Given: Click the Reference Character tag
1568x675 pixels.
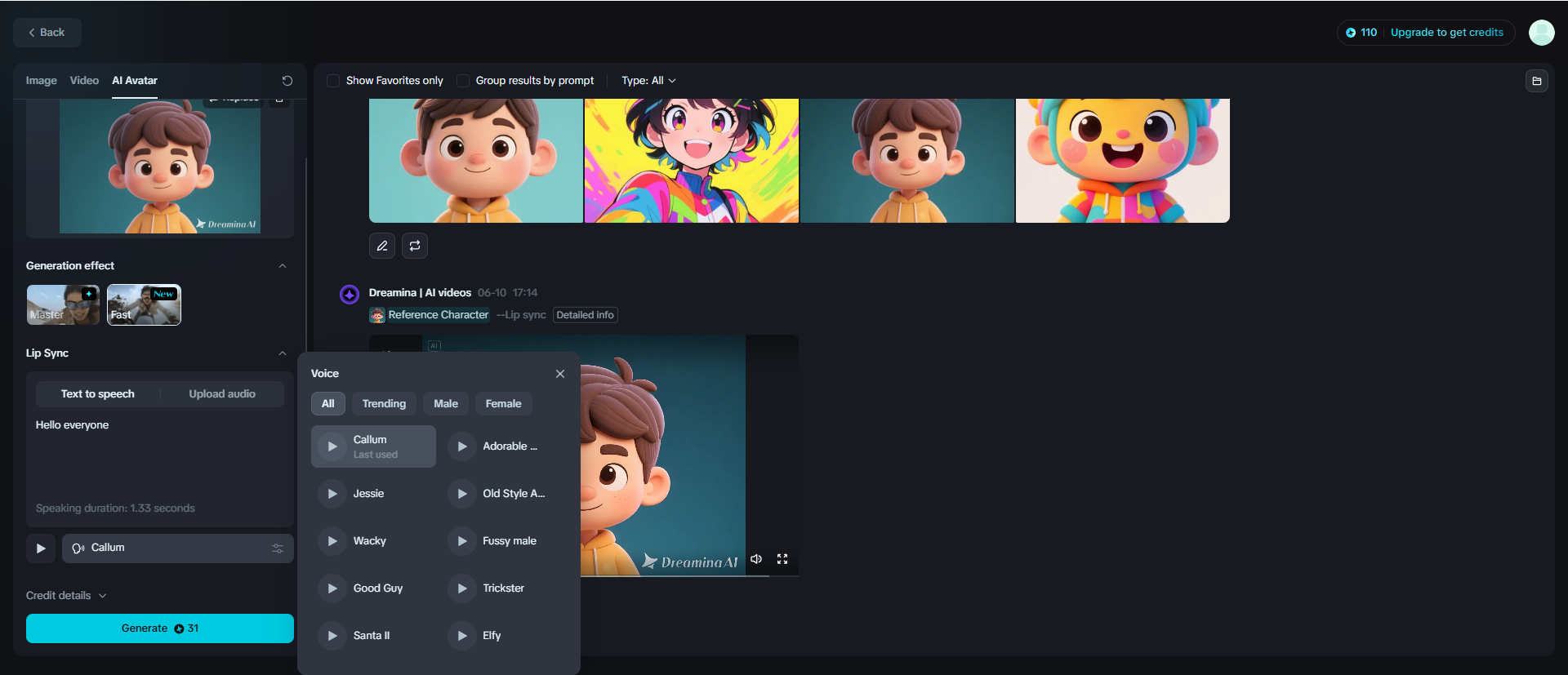Looking at the screenshot, I should click(430, 315).
